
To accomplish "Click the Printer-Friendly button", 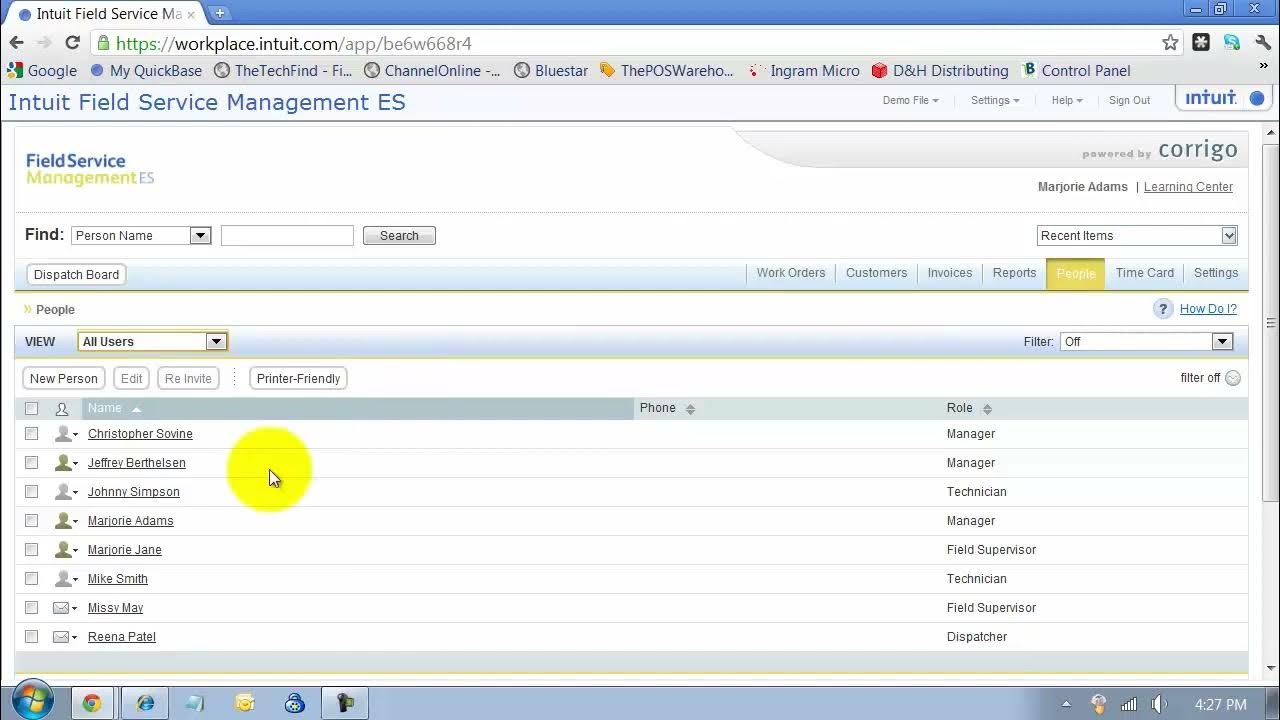I will [x=298, y=379].
